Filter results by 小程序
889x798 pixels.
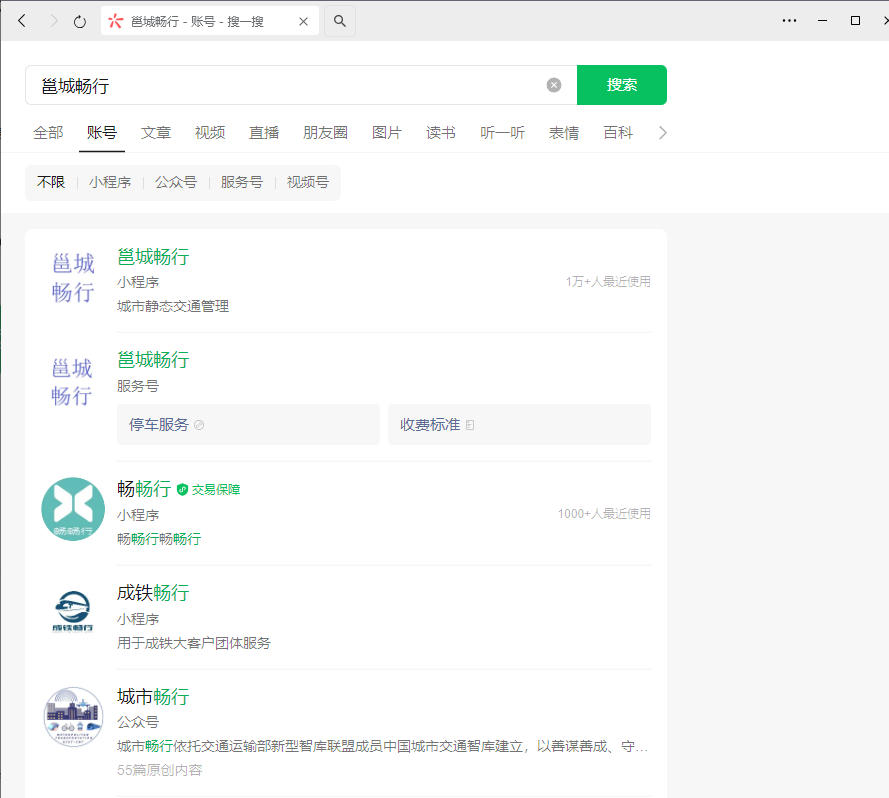click(110, 182)
